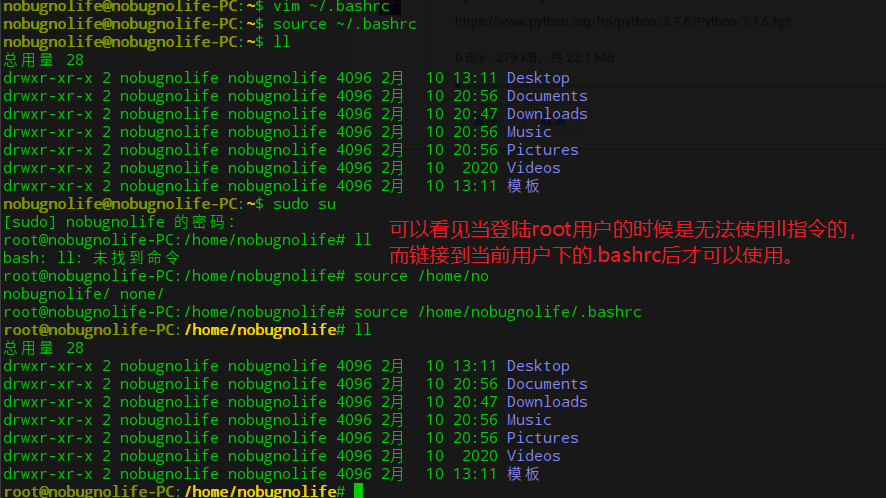
Task: Click the 'none/' tab-completion suggestion
Action: click(x=142, y=294)
